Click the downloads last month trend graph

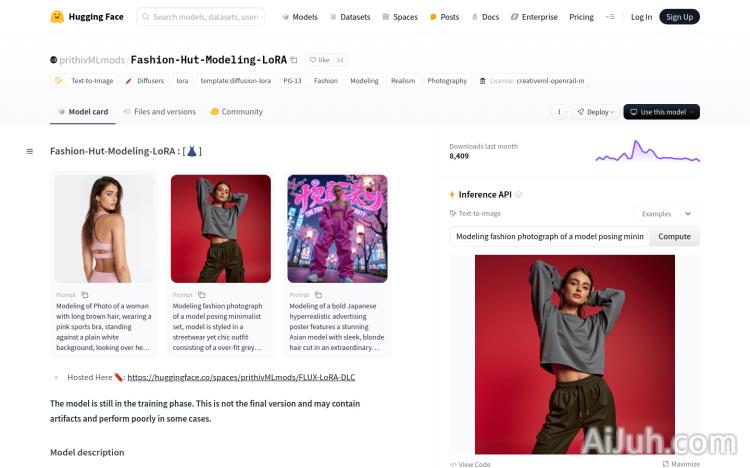point(647,152)
